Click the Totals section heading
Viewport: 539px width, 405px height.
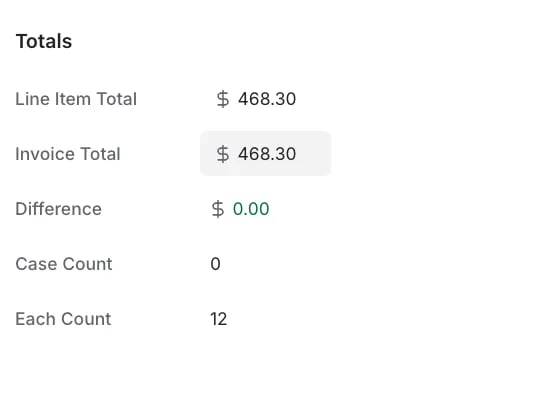pyautogui.click(x=44, y=41)
